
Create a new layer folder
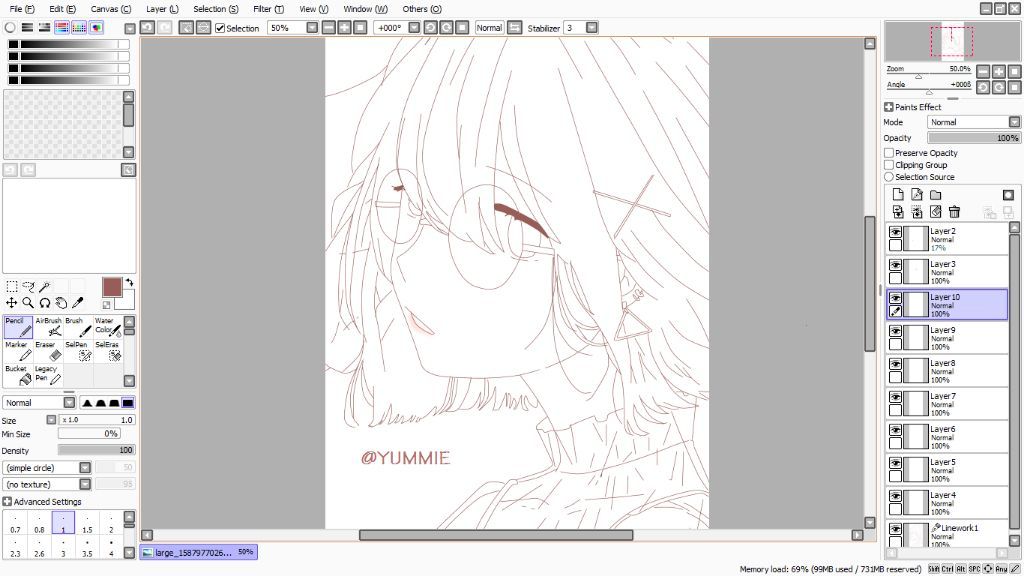click(936, 195)
